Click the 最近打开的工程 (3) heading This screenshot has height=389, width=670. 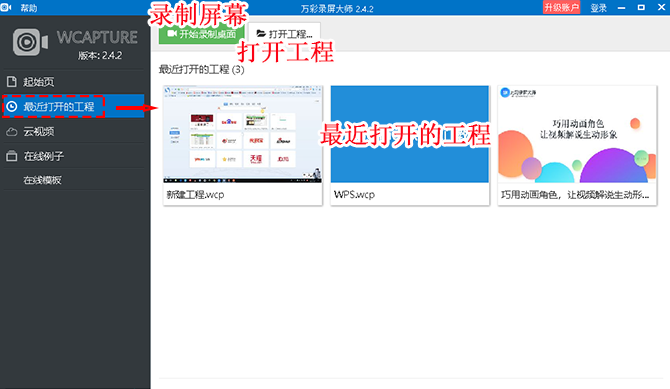(x=202, y=69)
